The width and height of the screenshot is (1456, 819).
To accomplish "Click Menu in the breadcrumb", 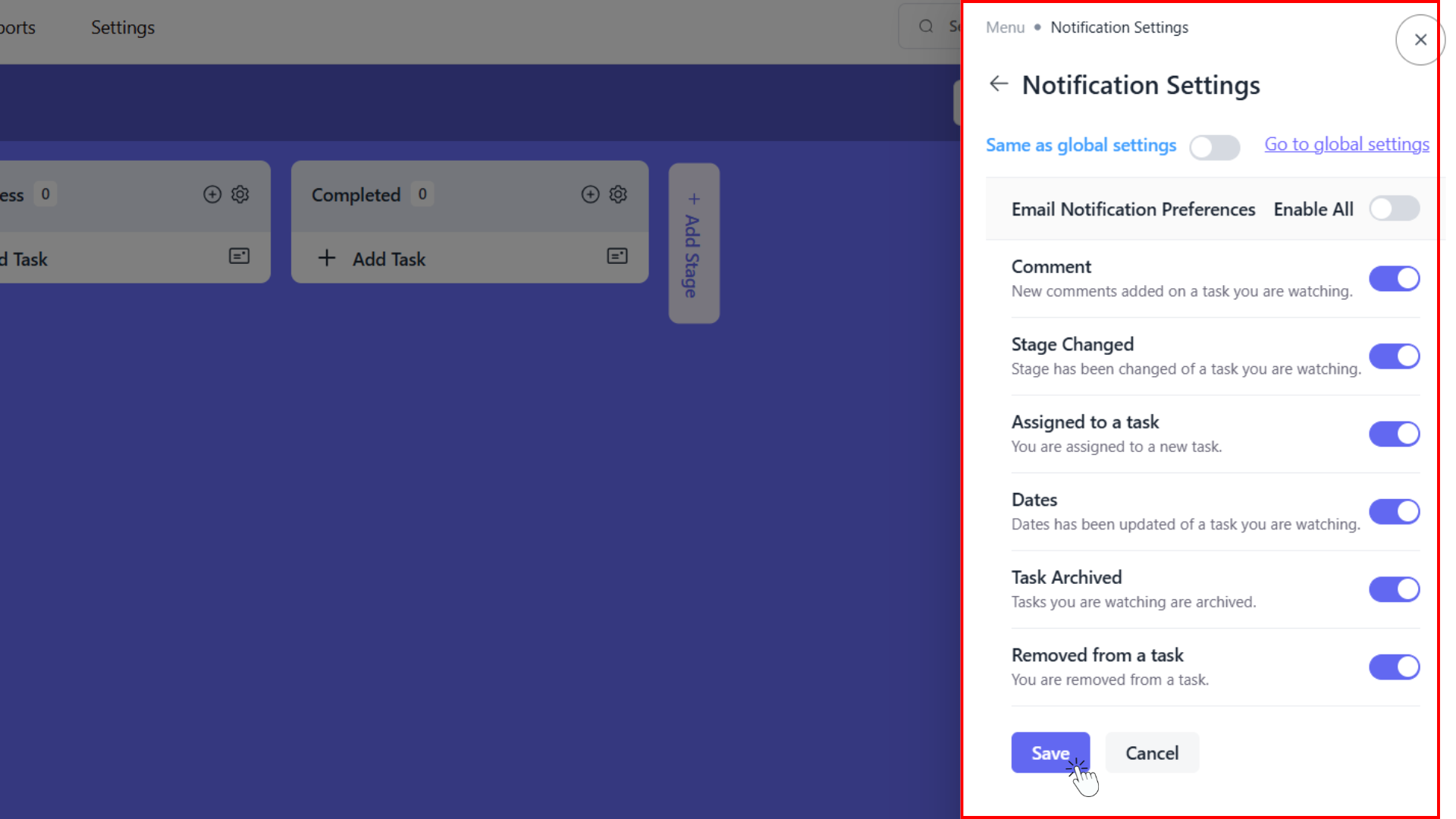I will [1005, 27].
